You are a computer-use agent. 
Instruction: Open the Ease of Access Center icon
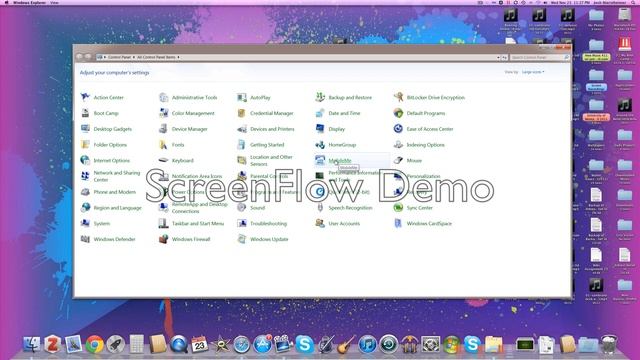tap(398, 129)
